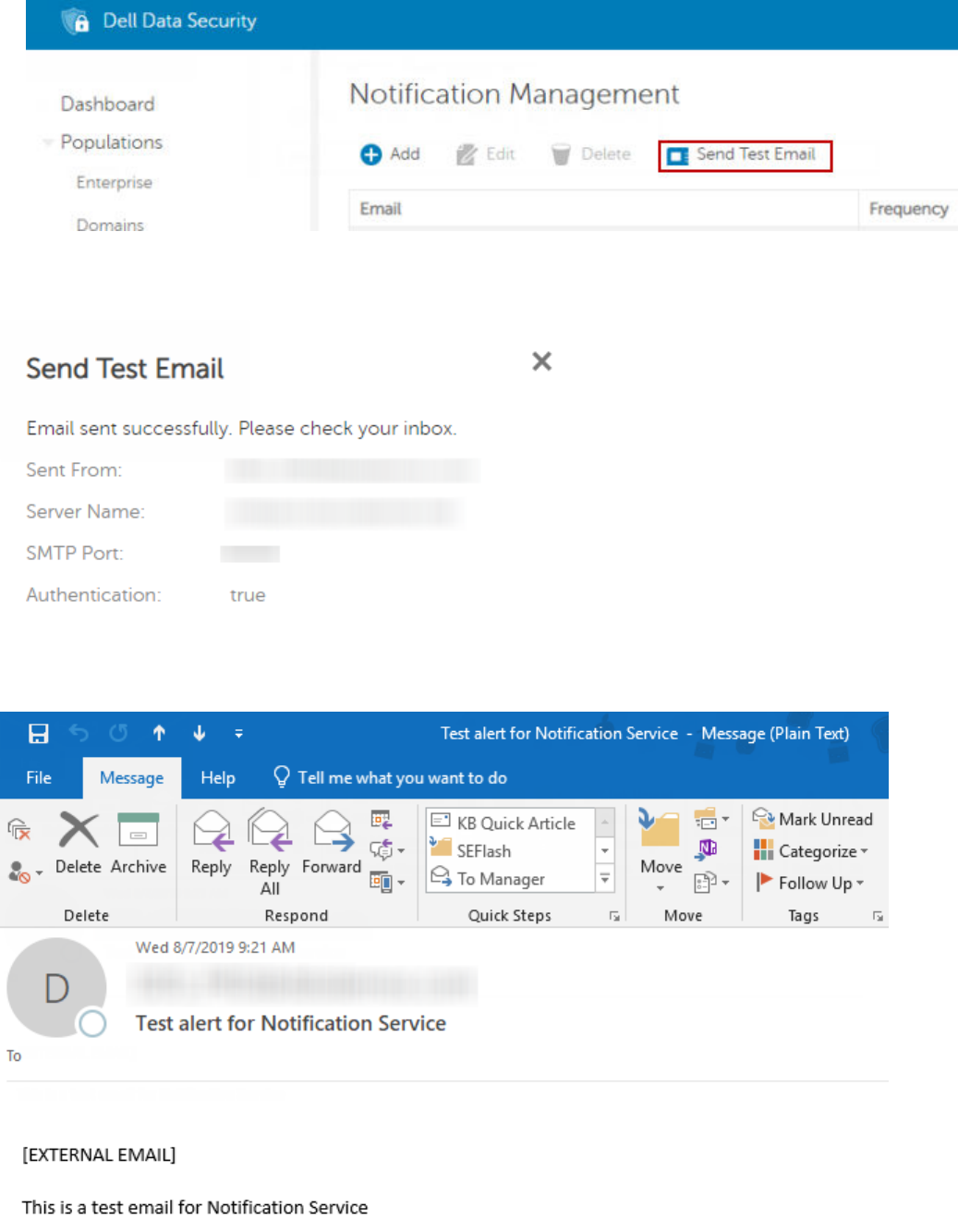
Task: Click the Notification Management page heading
Action: pos(514,94)
